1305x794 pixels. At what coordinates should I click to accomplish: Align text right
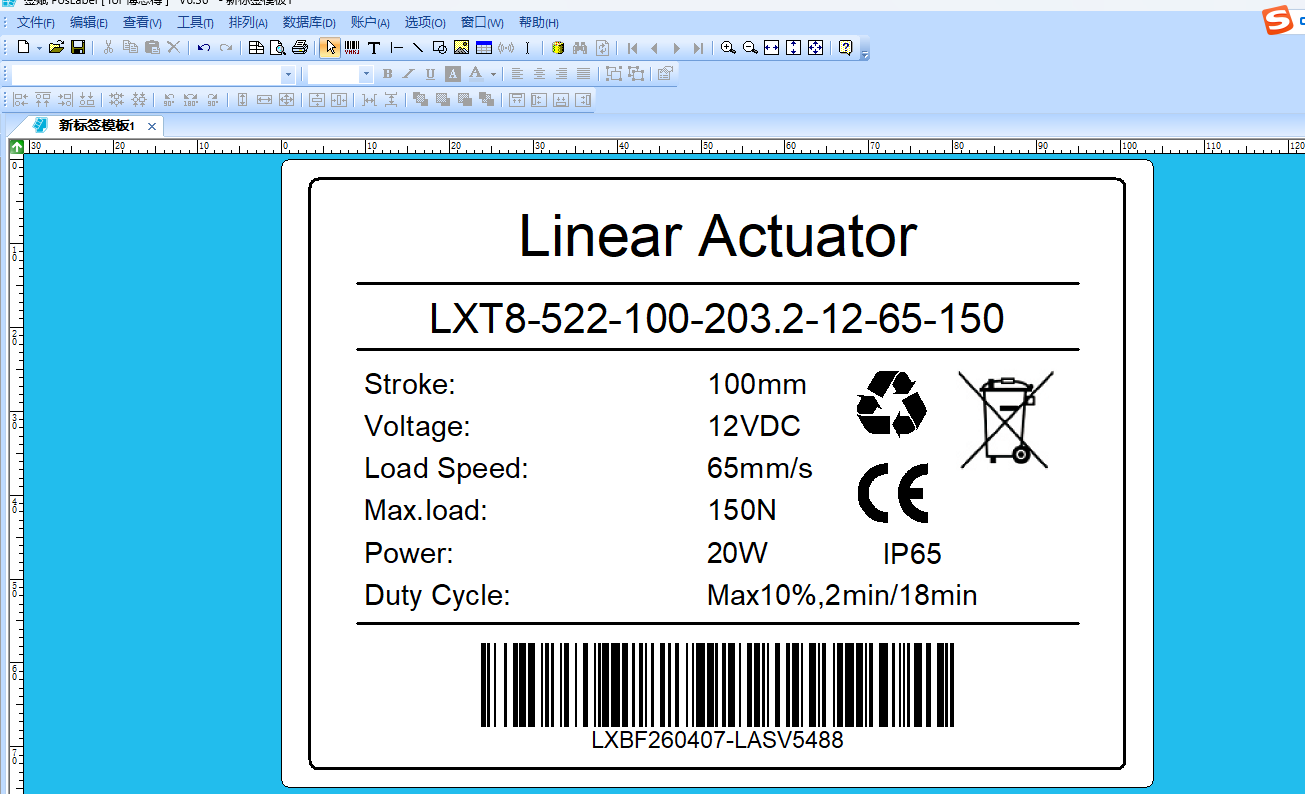(561, 74)
